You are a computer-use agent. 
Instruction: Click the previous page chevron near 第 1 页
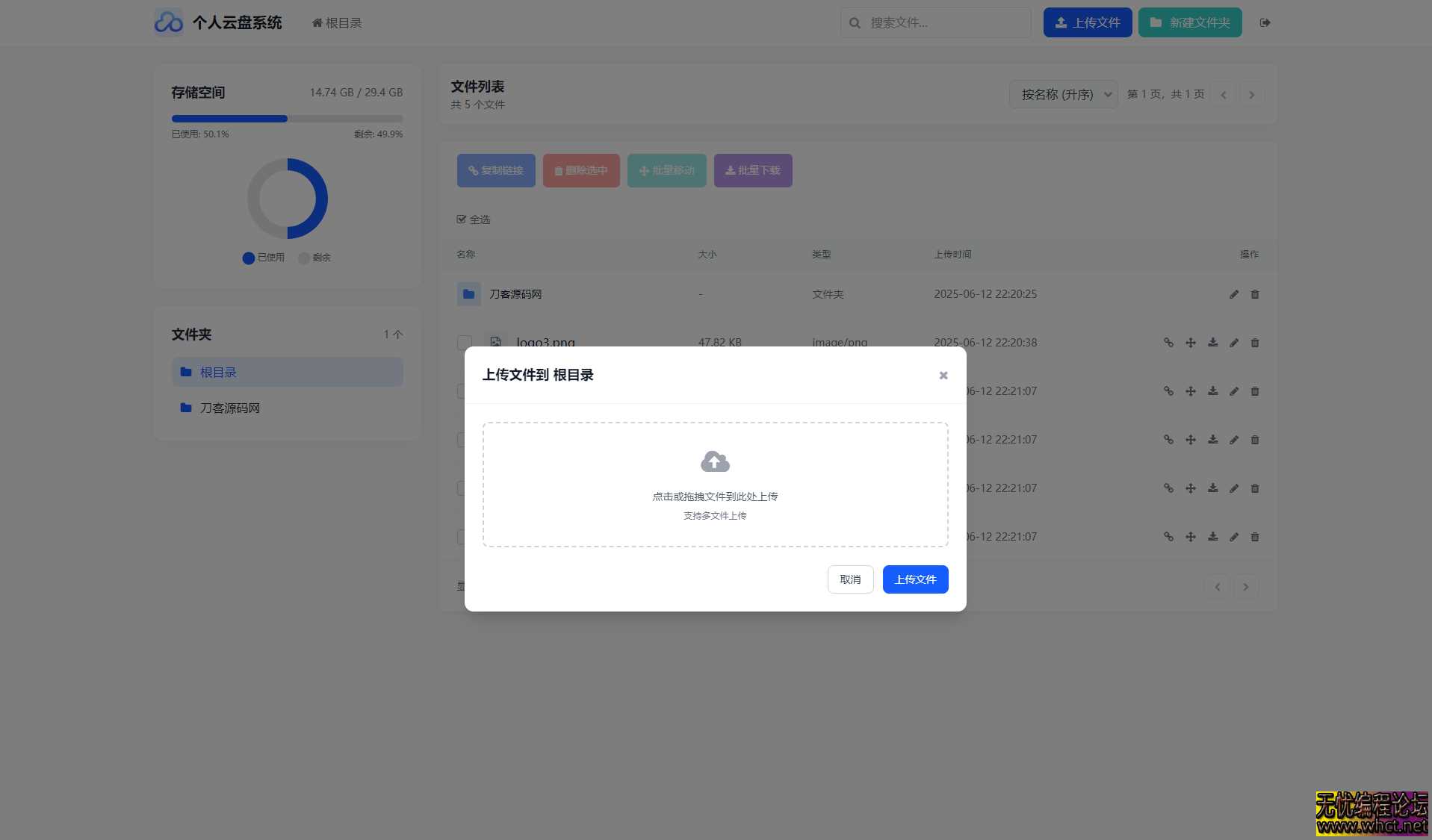tap(1223, 94)
